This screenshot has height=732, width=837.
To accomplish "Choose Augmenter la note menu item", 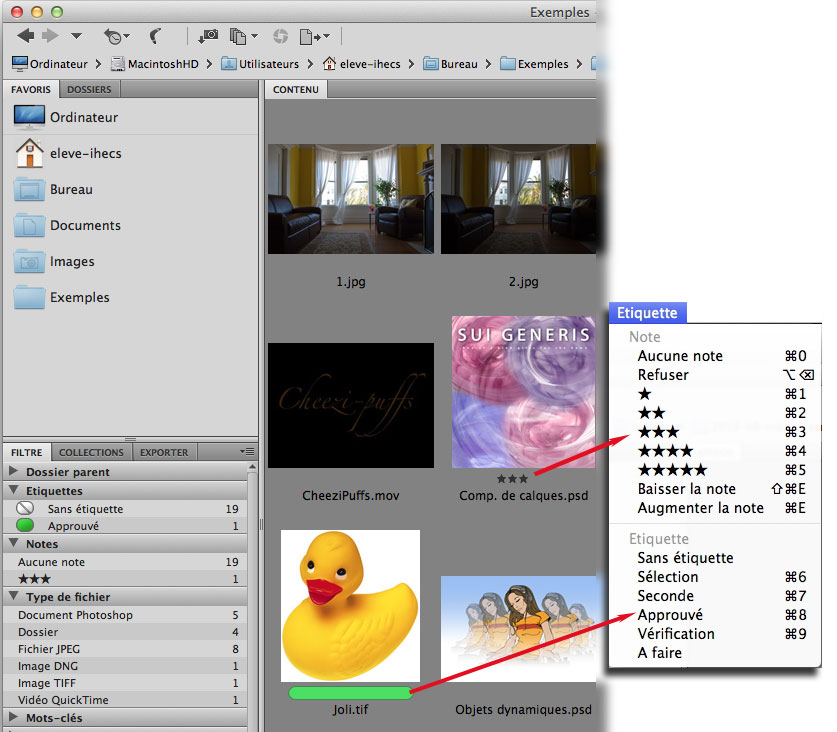I will pos(715,508).
